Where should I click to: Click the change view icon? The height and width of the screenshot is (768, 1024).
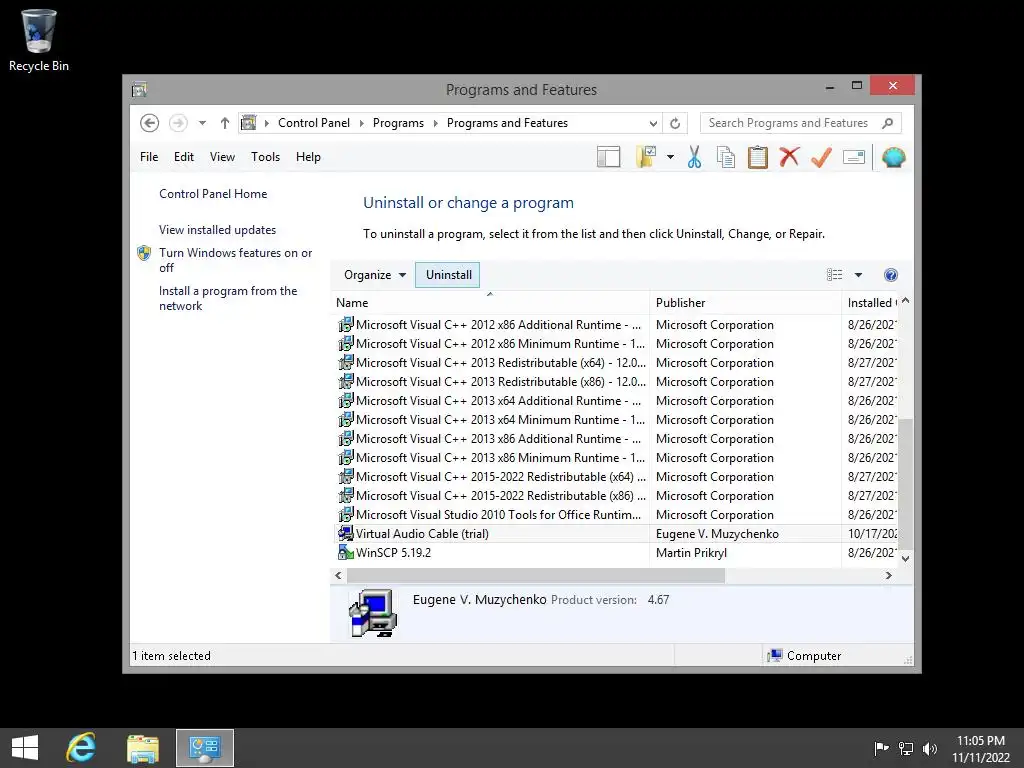(834, 275)
